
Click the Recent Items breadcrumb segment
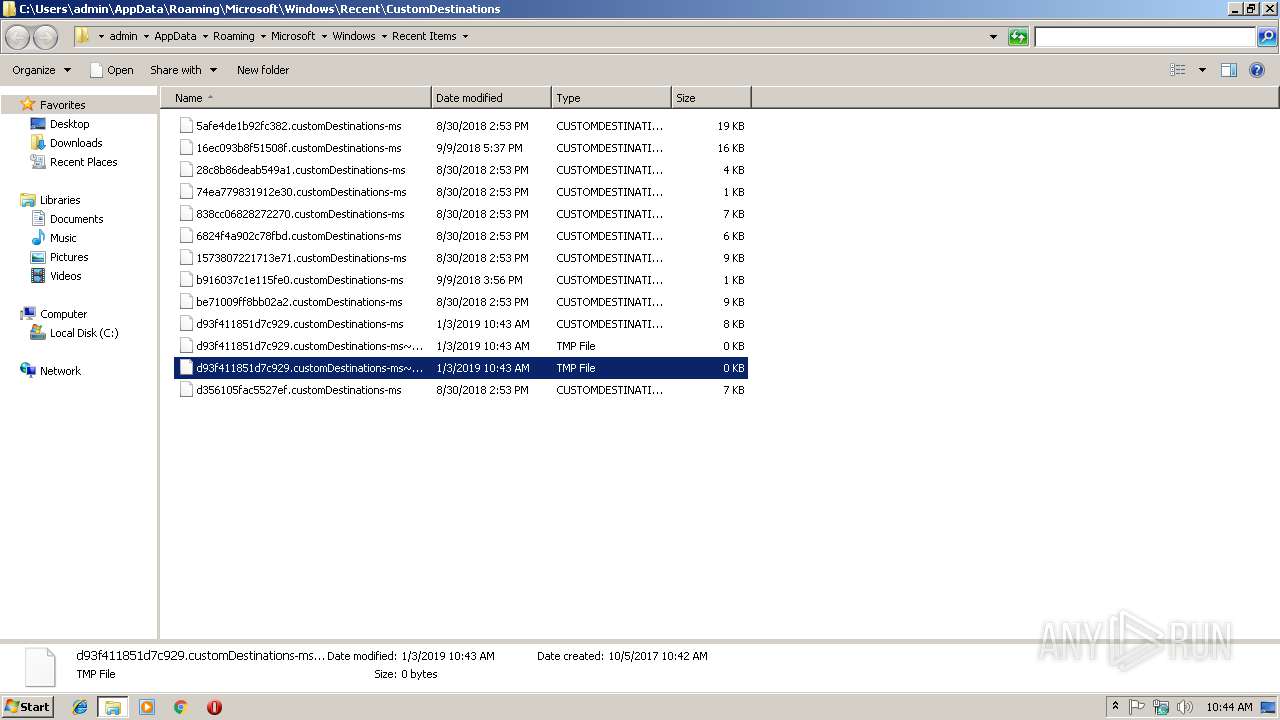[424, 37]
